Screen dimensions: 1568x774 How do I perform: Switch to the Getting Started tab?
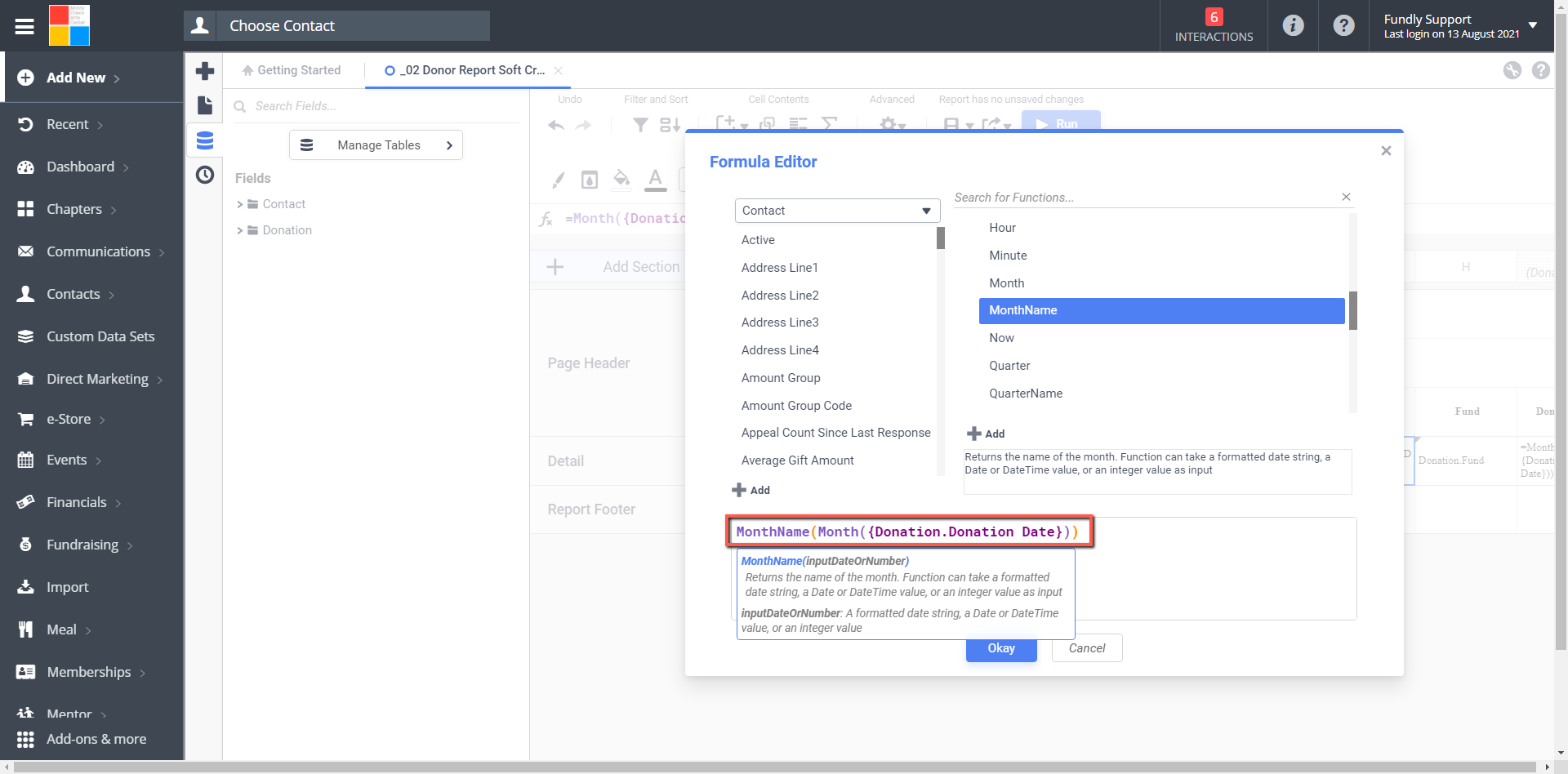pyautogui.click(x=292, y=70)
